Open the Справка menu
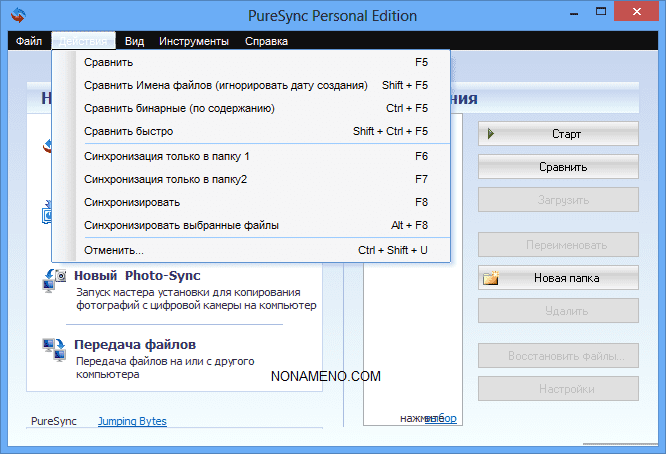The width and height of the screenshot is (666, 454). tap(266, 41)
